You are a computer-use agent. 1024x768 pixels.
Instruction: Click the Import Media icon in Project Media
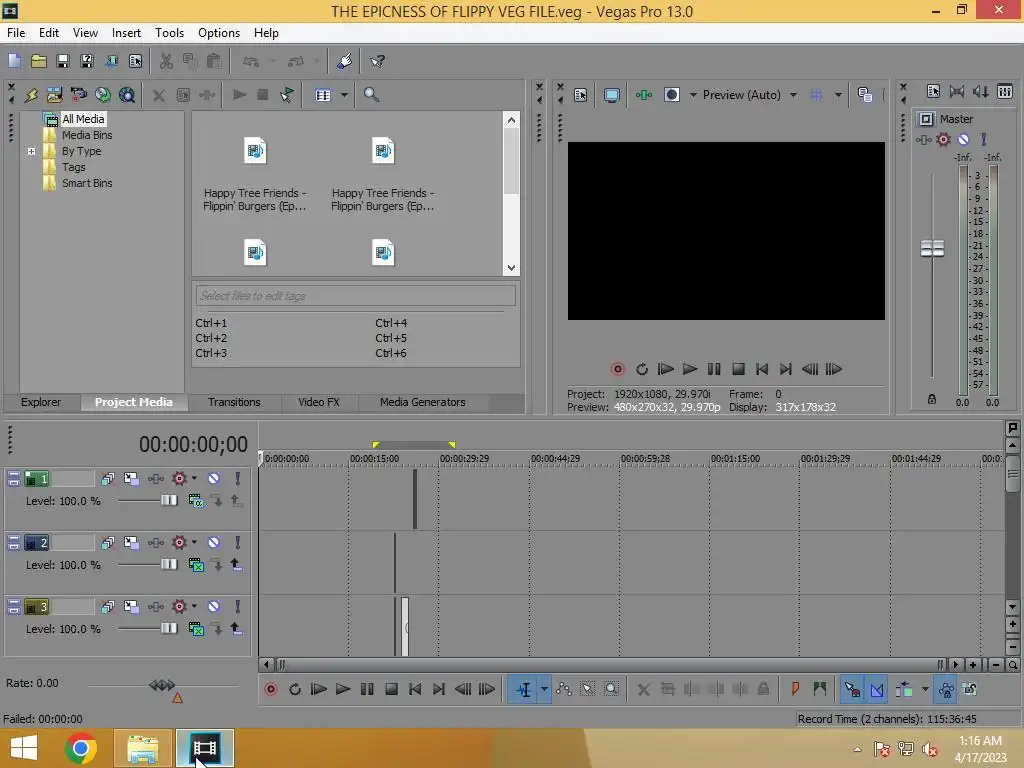[x=55, y=95]
